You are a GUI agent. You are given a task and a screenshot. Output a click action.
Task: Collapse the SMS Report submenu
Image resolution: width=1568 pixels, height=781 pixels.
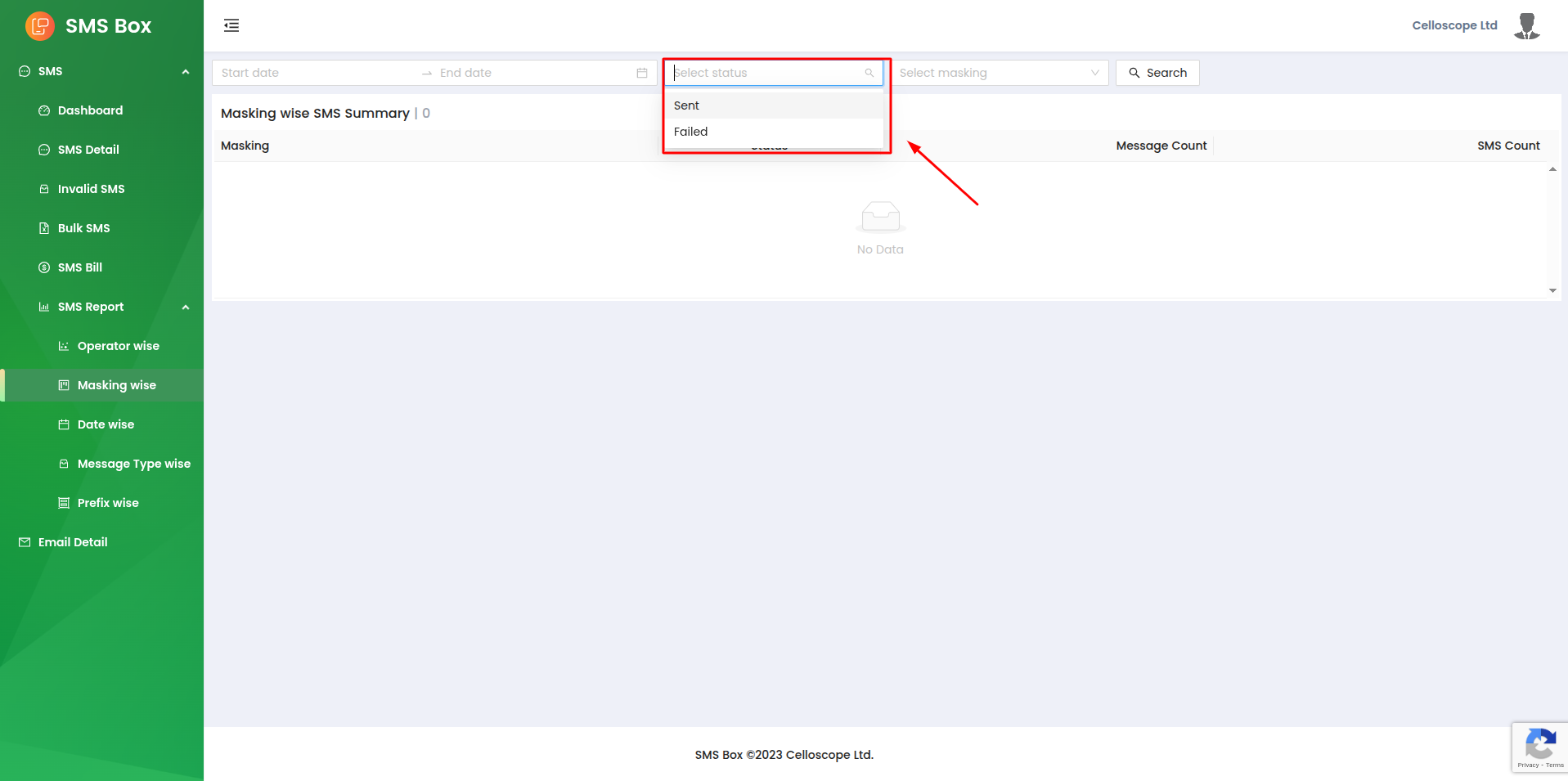(186, 307)
